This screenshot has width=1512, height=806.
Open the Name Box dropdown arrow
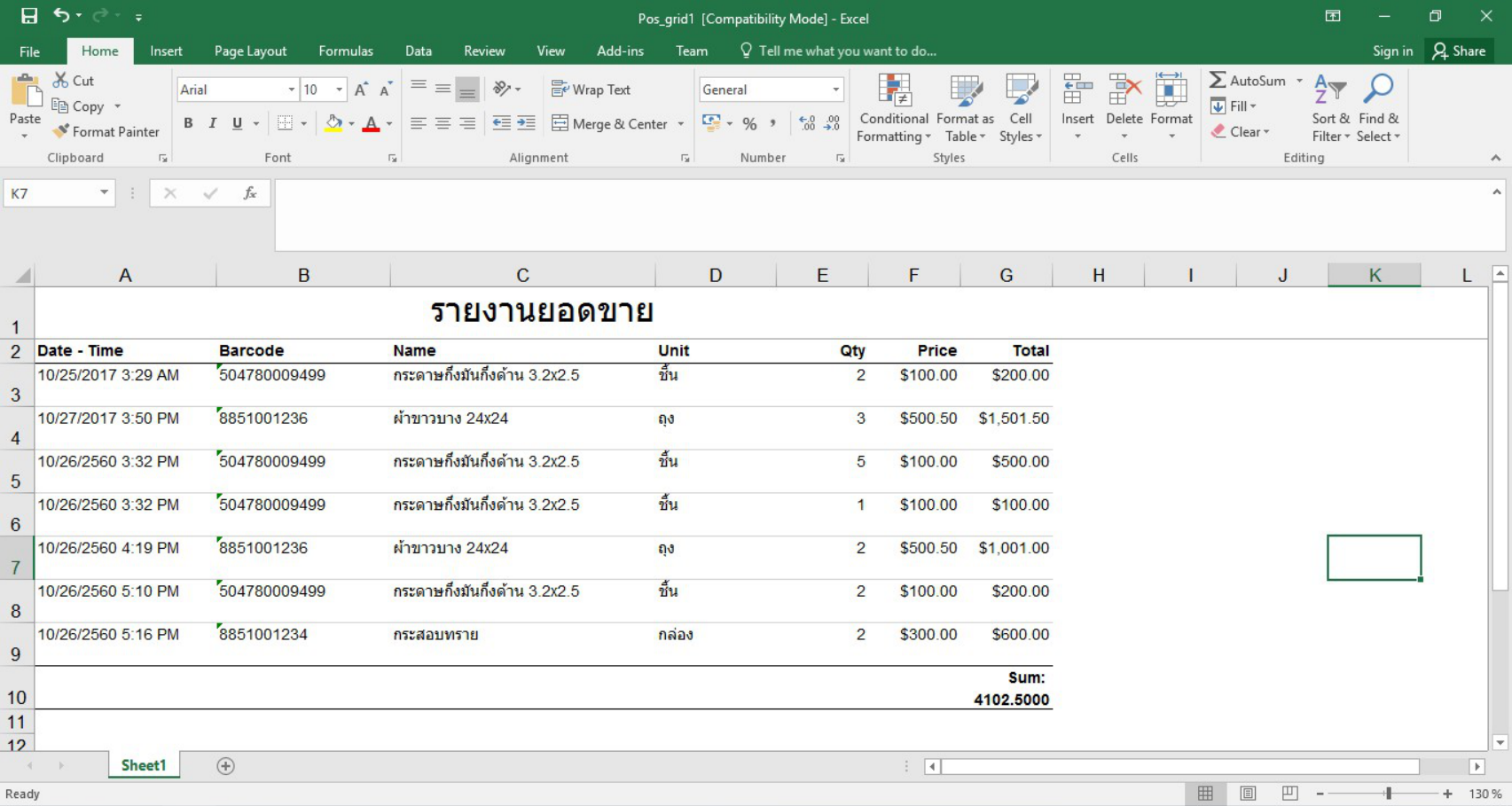(104, 192)
